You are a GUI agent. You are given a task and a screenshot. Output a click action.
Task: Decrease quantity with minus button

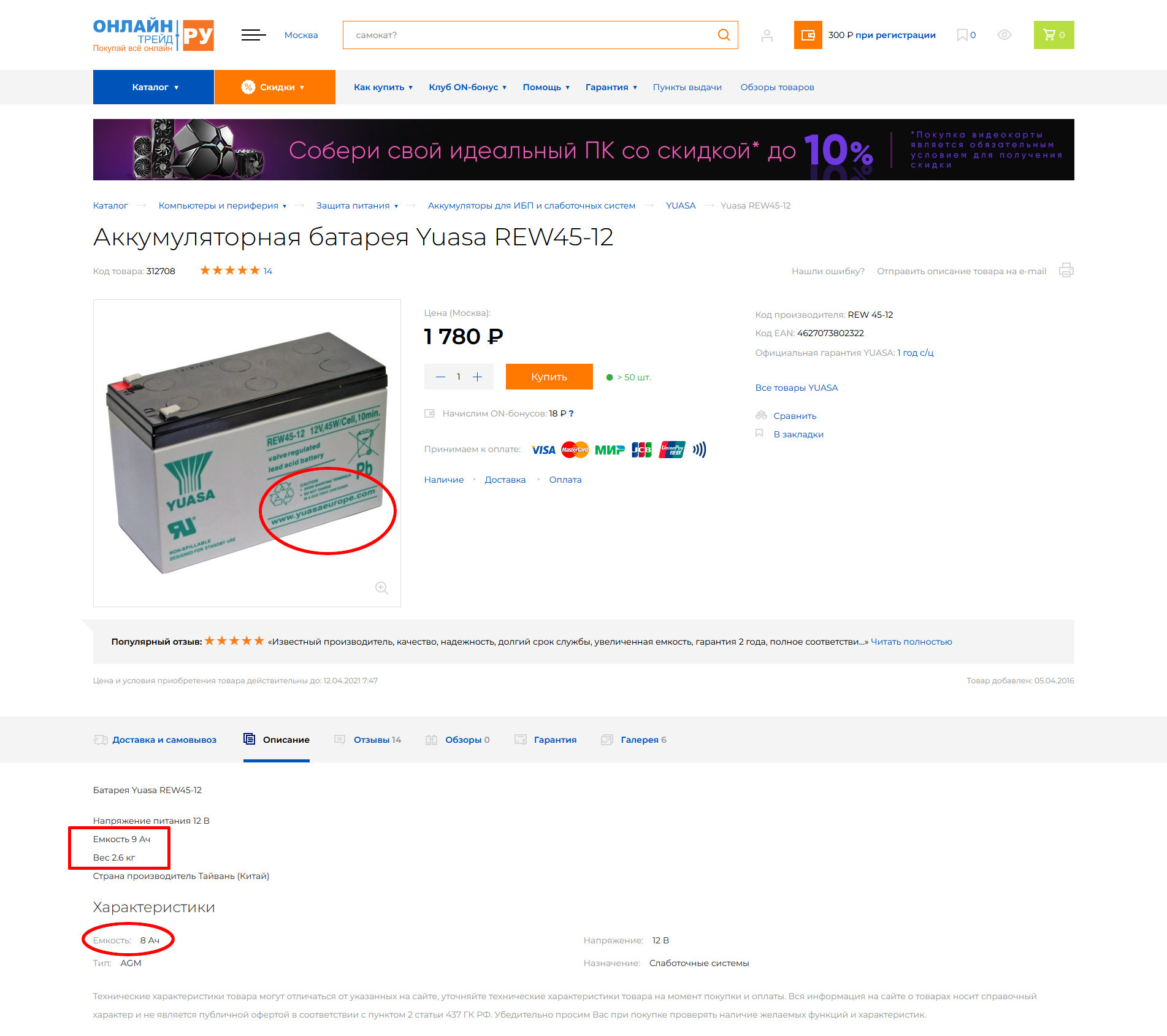[x=440, y=377]
